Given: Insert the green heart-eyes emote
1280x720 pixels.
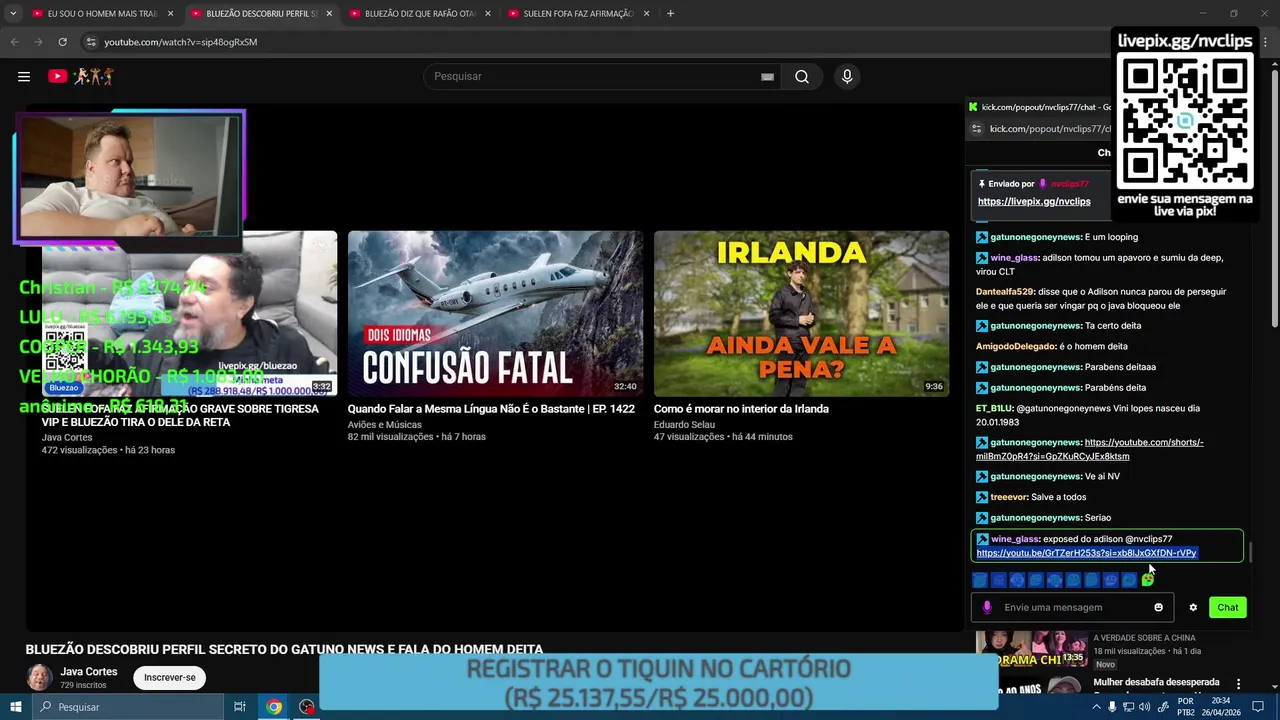Looking at the screenshot, I should (x=1148, y=580).
